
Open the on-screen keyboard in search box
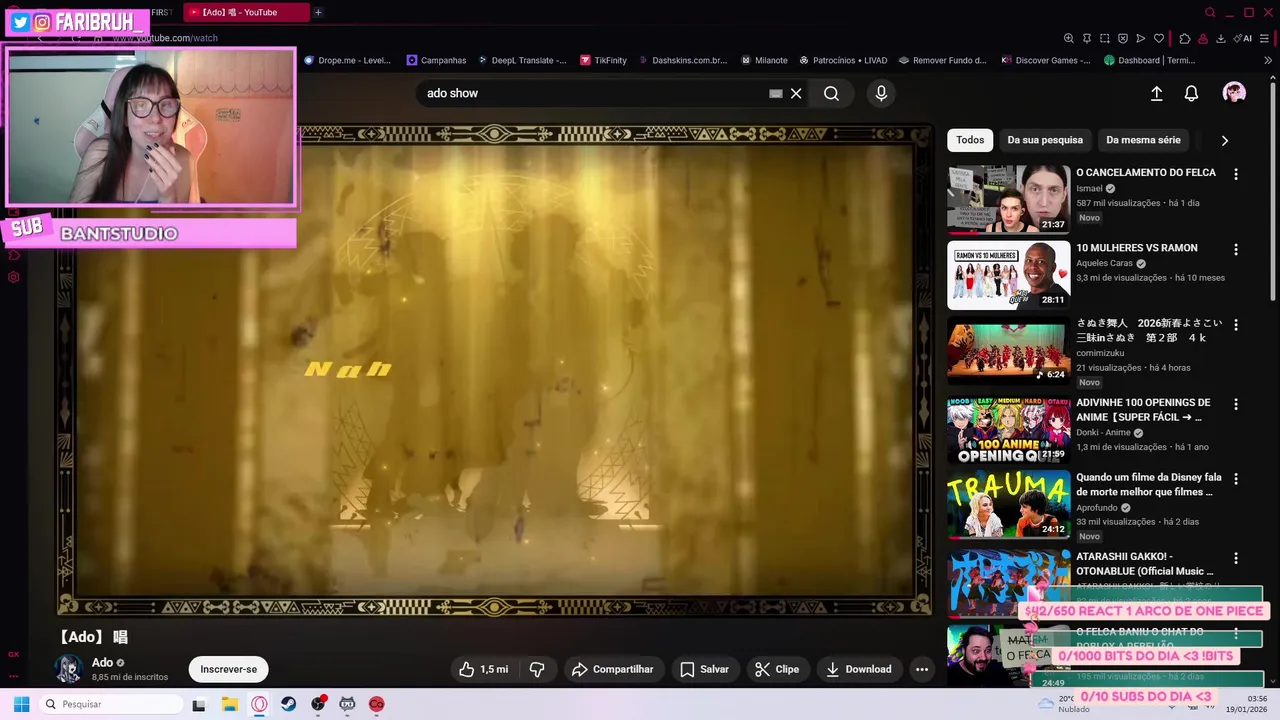point(775,93)
